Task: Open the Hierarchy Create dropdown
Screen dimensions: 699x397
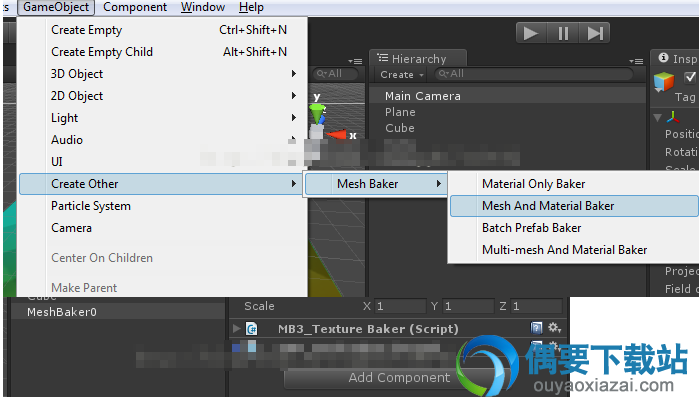Action: [401, 75]
